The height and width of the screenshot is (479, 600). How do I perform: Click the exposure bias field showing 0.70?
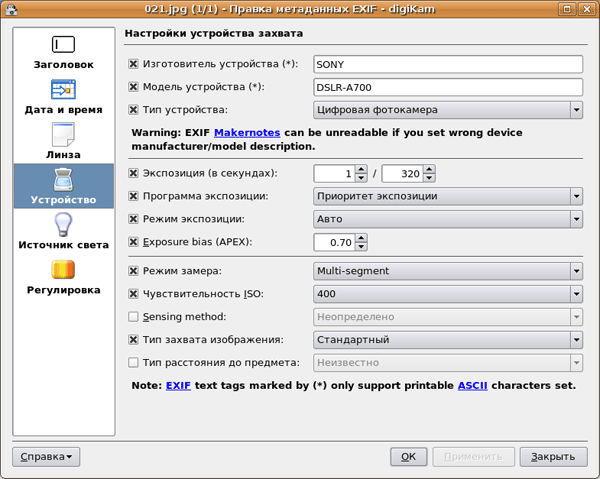[x=335, y=243]
